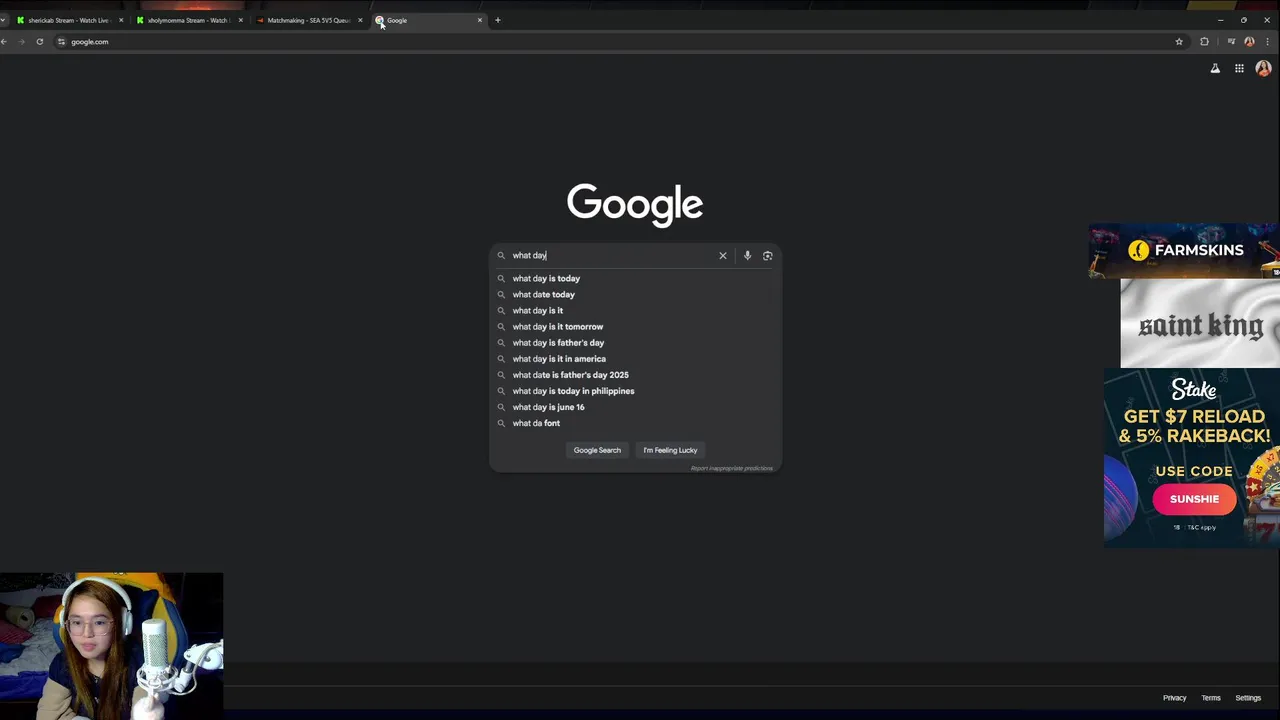Open the Chrome three-dot menu
The width and height of the screenshot is (1280, 720).
coord(1268,42)
